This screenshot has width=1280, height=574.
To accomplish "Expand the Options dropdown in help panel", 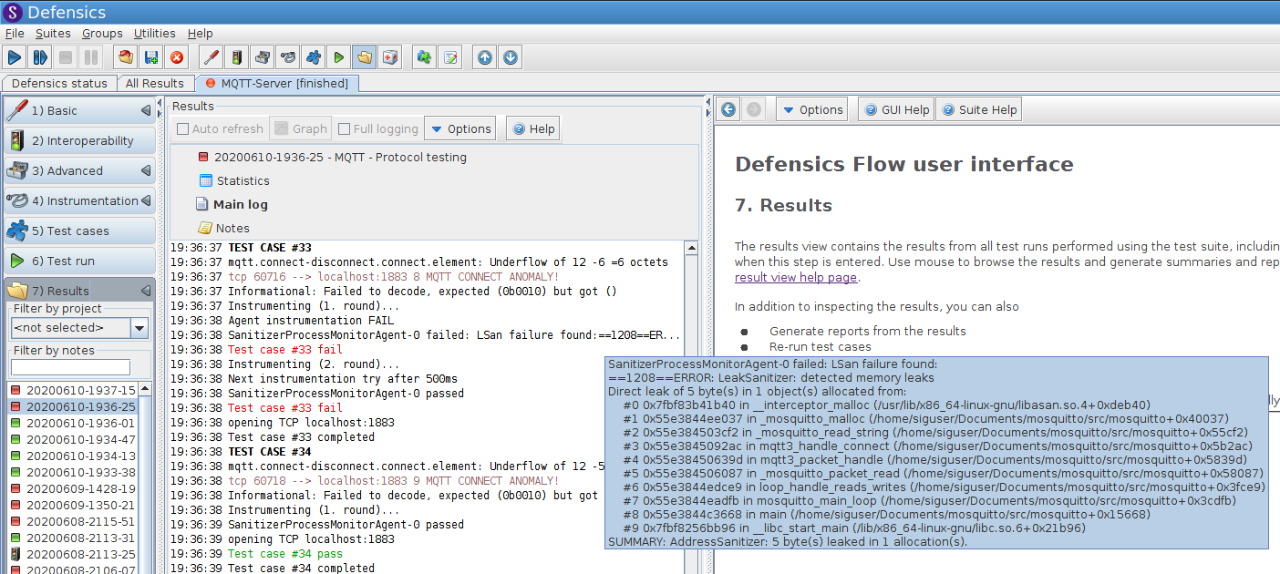I will 812,110.
